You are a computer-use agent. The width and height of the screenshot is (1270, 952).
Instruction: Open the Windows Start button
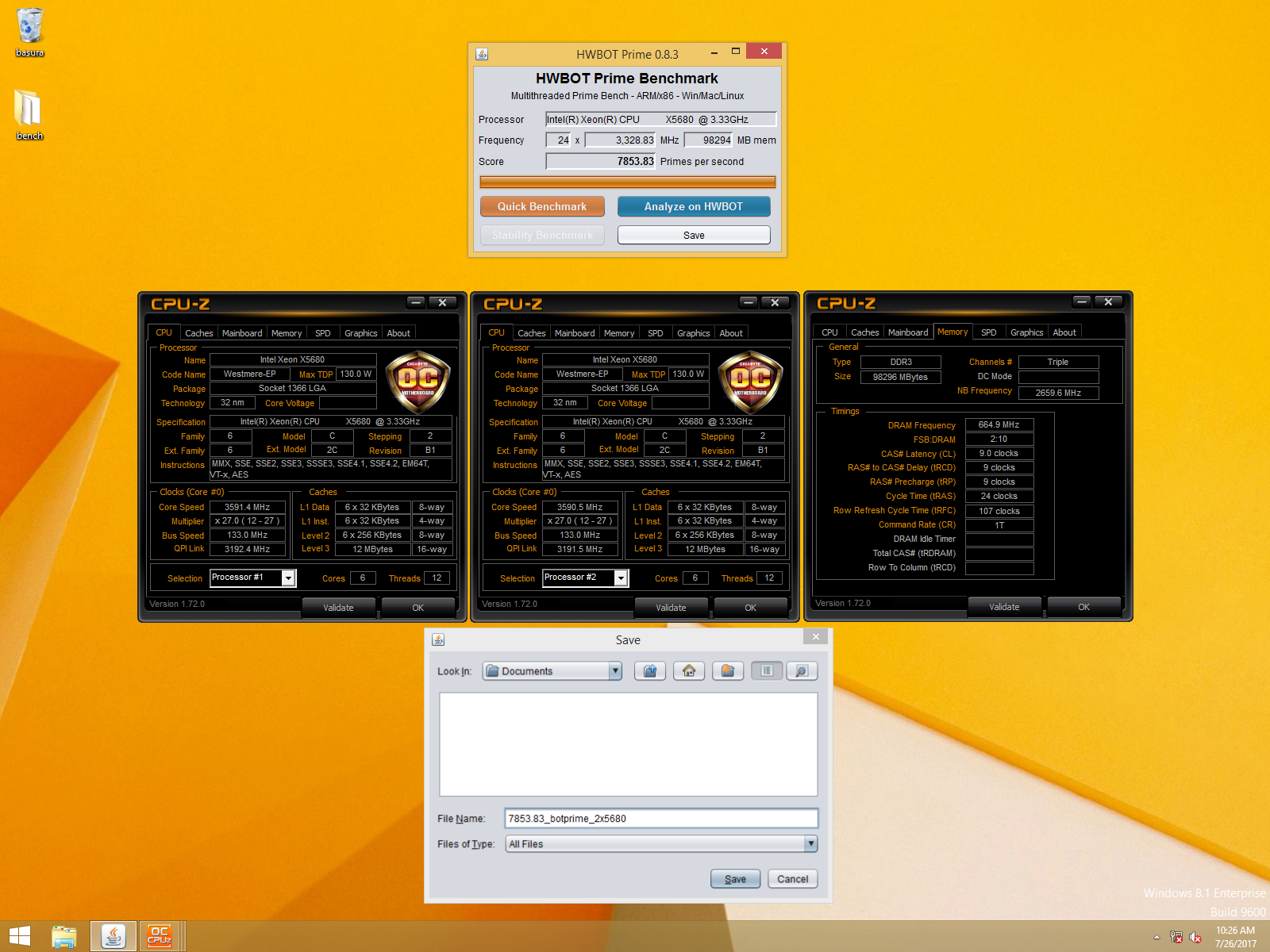pos(19,936)
